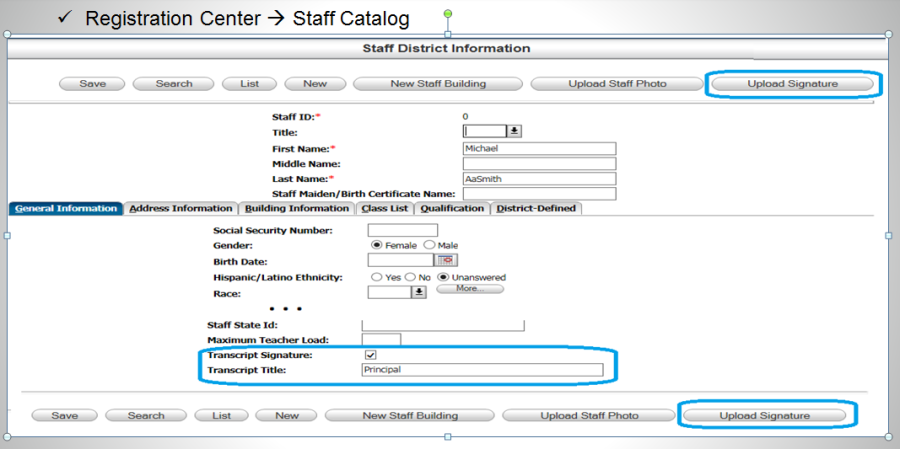900x449 pixels.
Task: Focus the First Name text field
Action: point(539,148)
